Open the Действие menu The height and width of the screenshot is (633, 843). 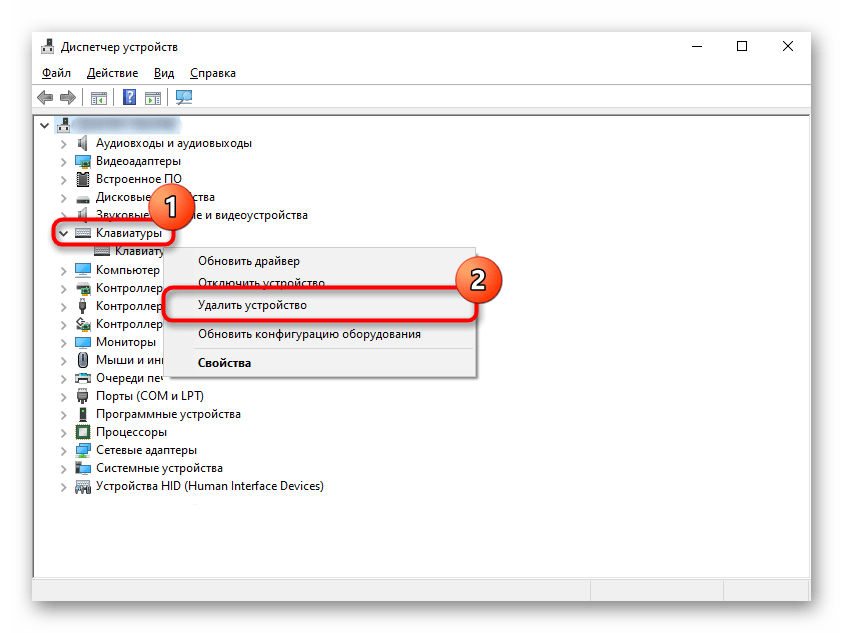tap(112, 73)
